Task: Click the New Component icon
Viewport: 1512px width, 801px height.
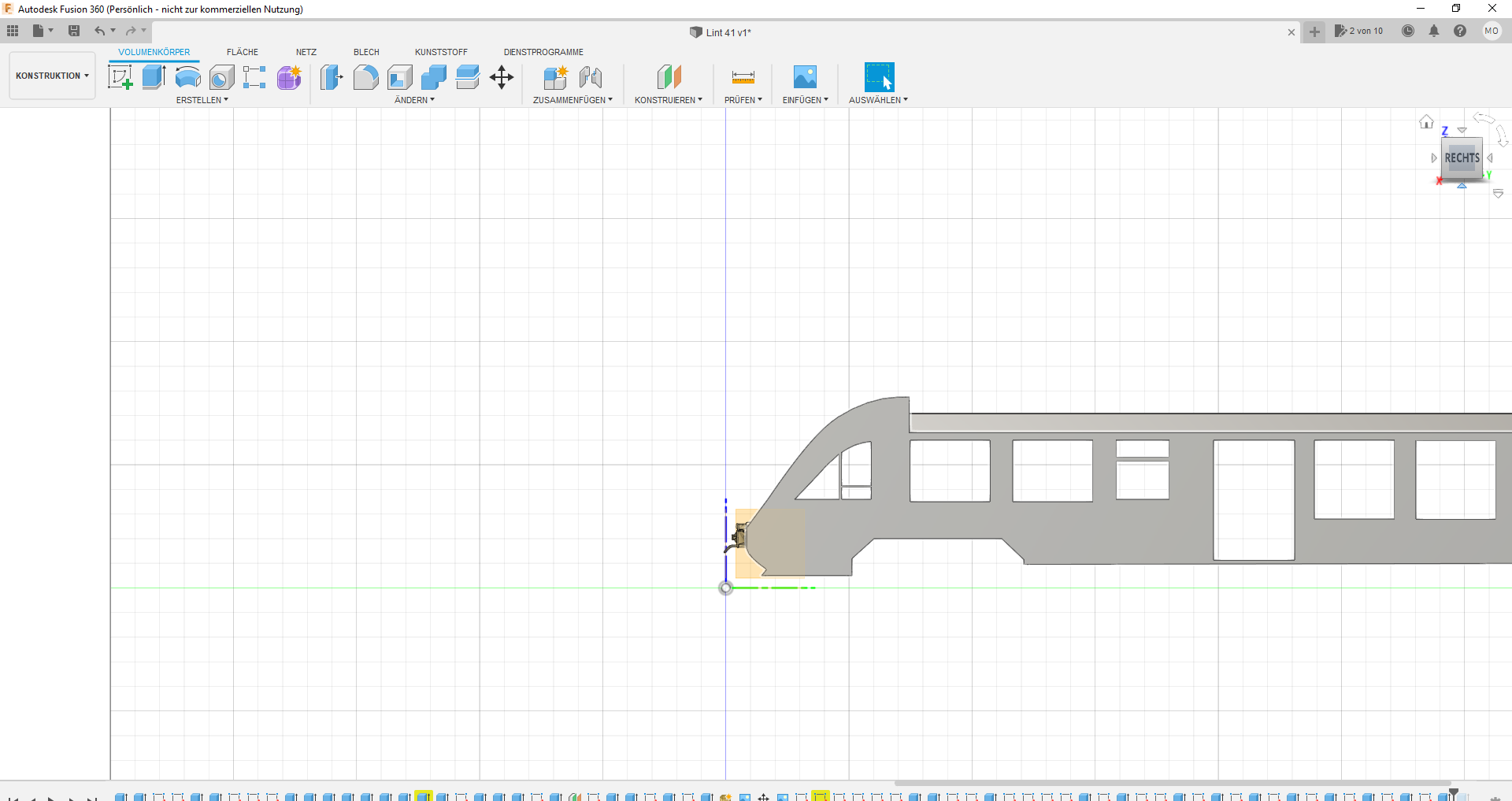Action: [x=555, y=77]
